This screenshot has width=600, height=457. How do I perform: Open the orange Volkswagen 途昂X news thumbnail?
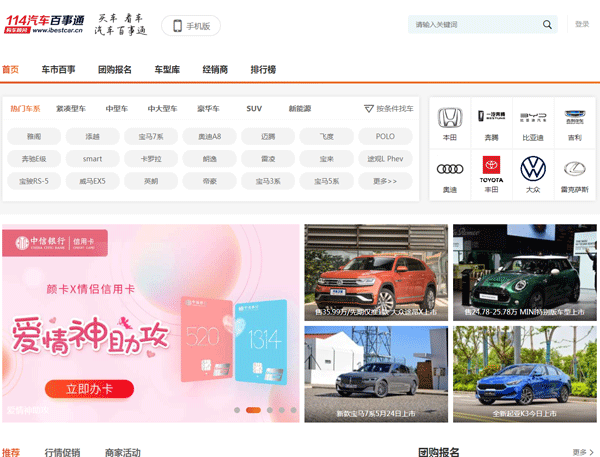pyautogui.click(x=376, y=273)
